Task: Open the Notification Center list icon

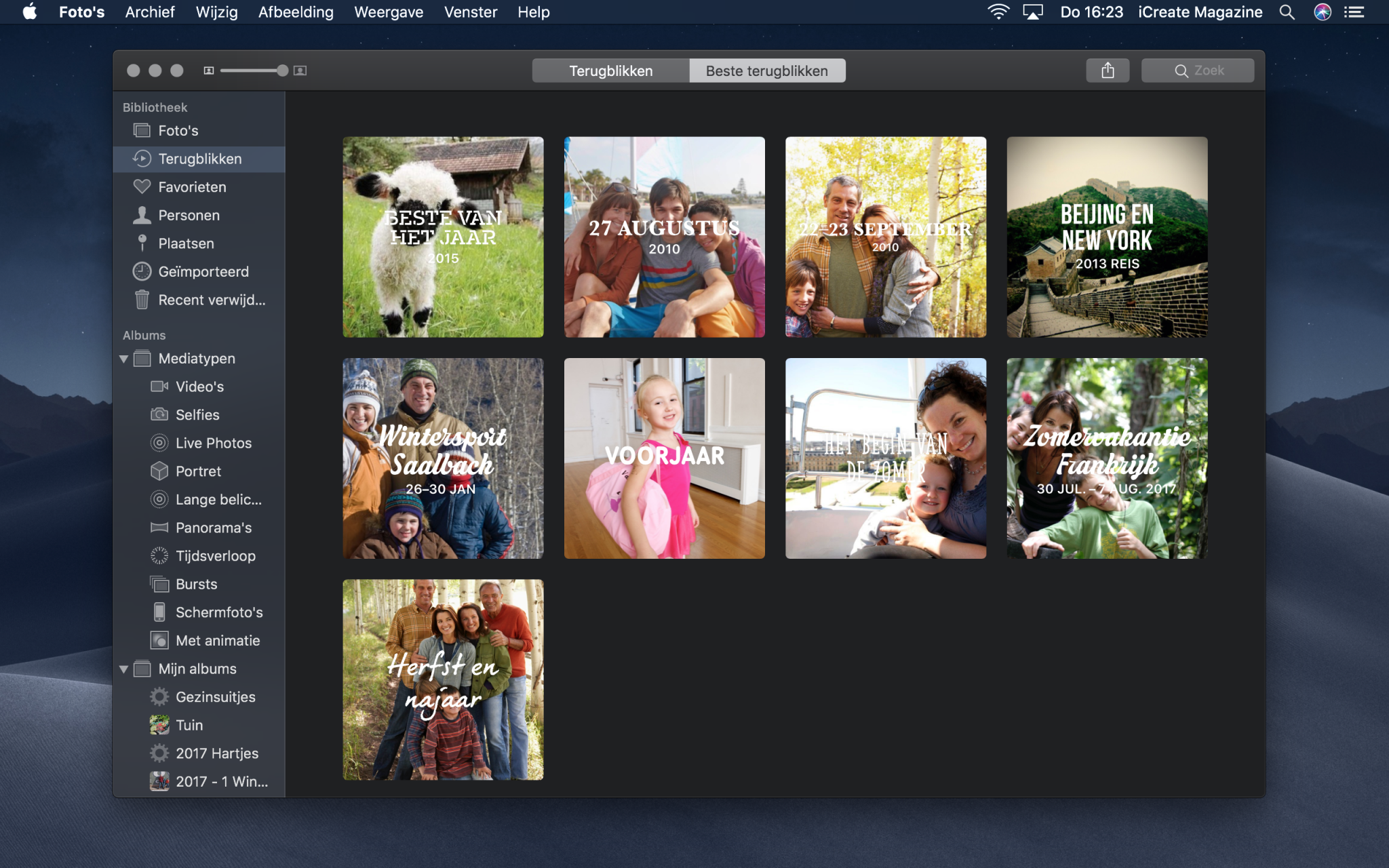Action: coord(1354,12)
